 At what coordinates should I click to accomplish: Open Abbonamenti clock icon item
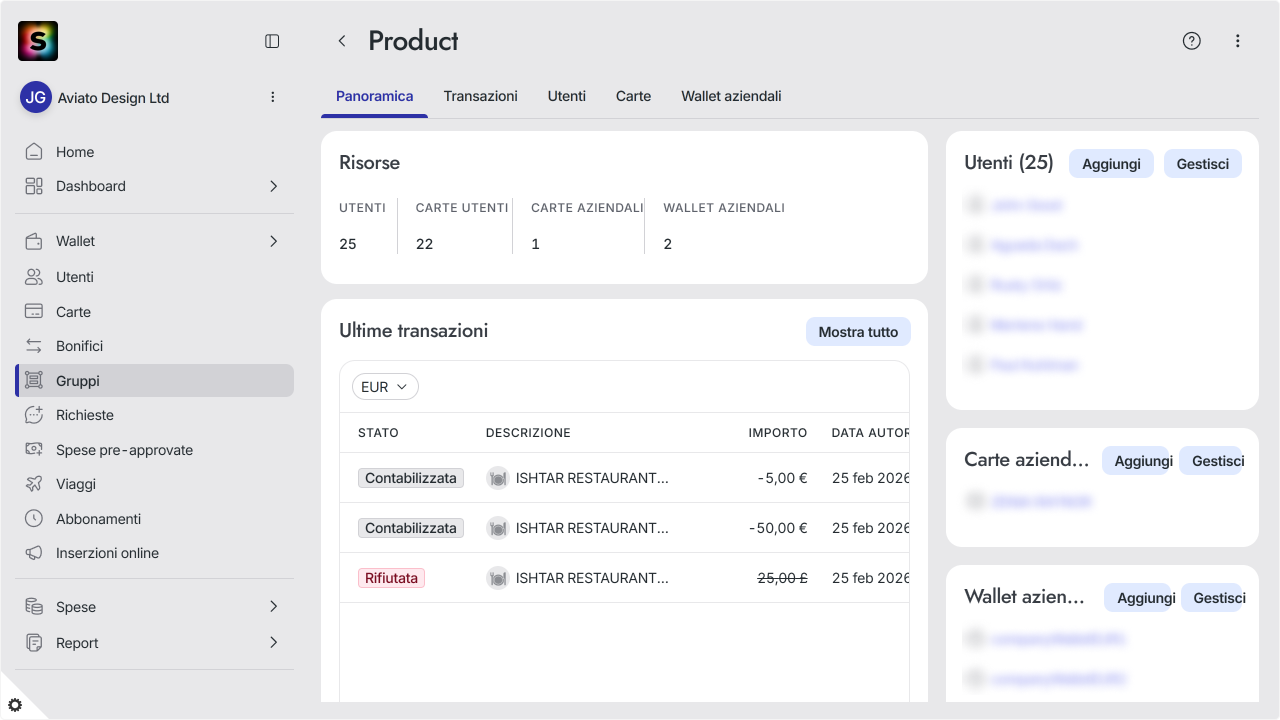[x=155, y=519]
